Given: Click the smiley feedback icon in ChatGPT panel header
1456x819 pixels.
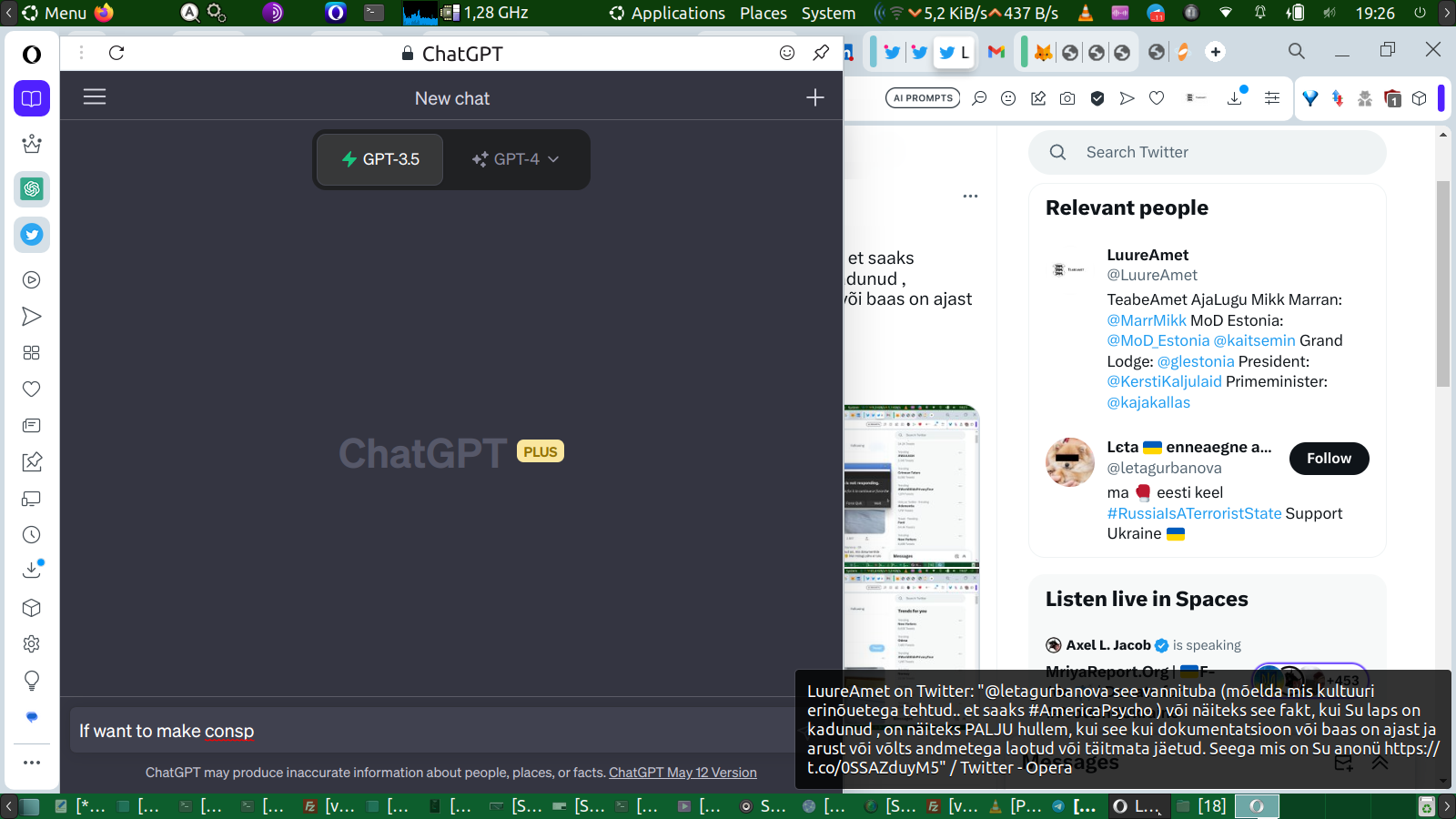Looking at the screenshot, I should click(x=787, y=53).
